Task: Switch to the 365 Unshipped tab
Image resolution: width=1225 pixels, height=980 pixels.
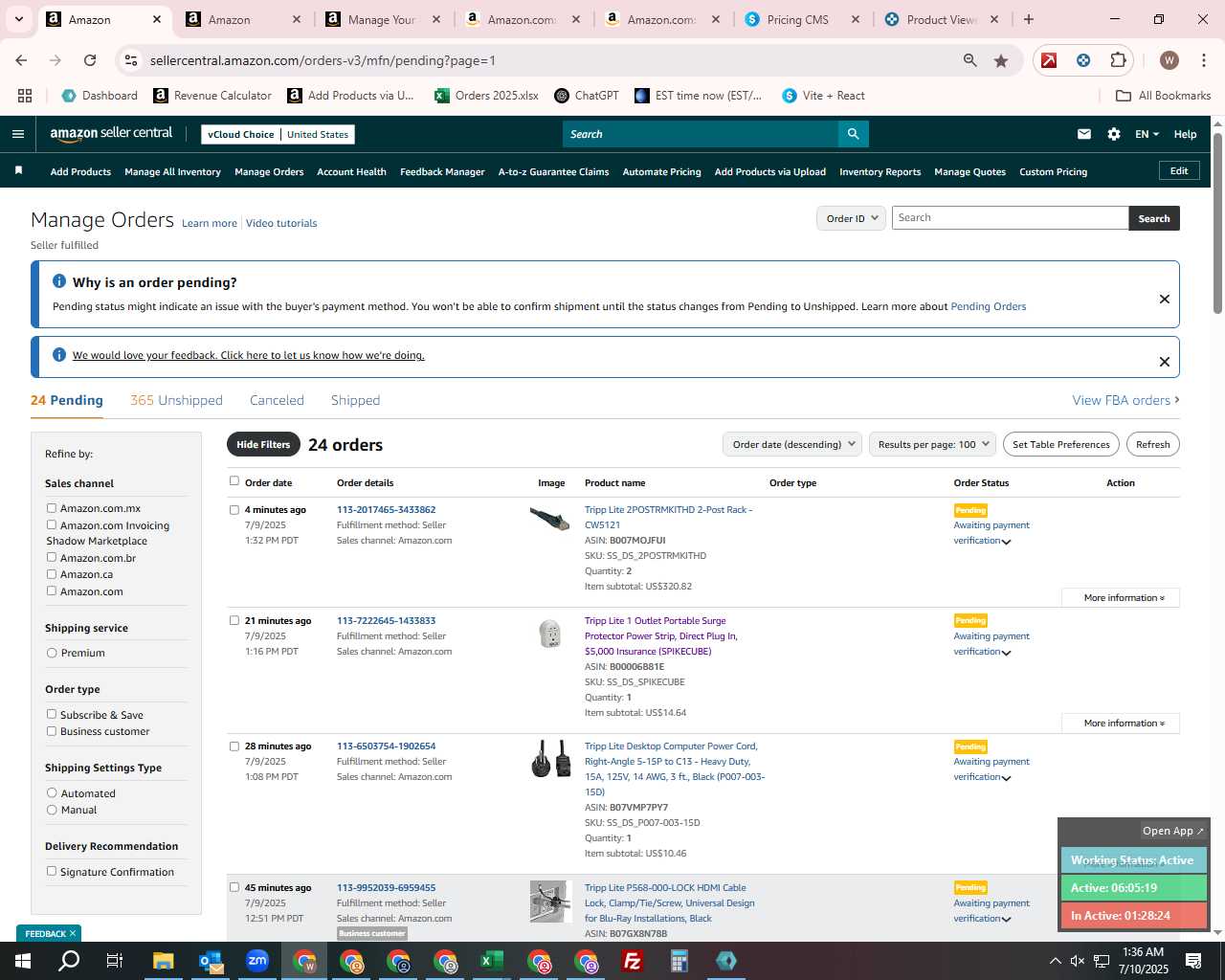Action: [x=176, y=400]
